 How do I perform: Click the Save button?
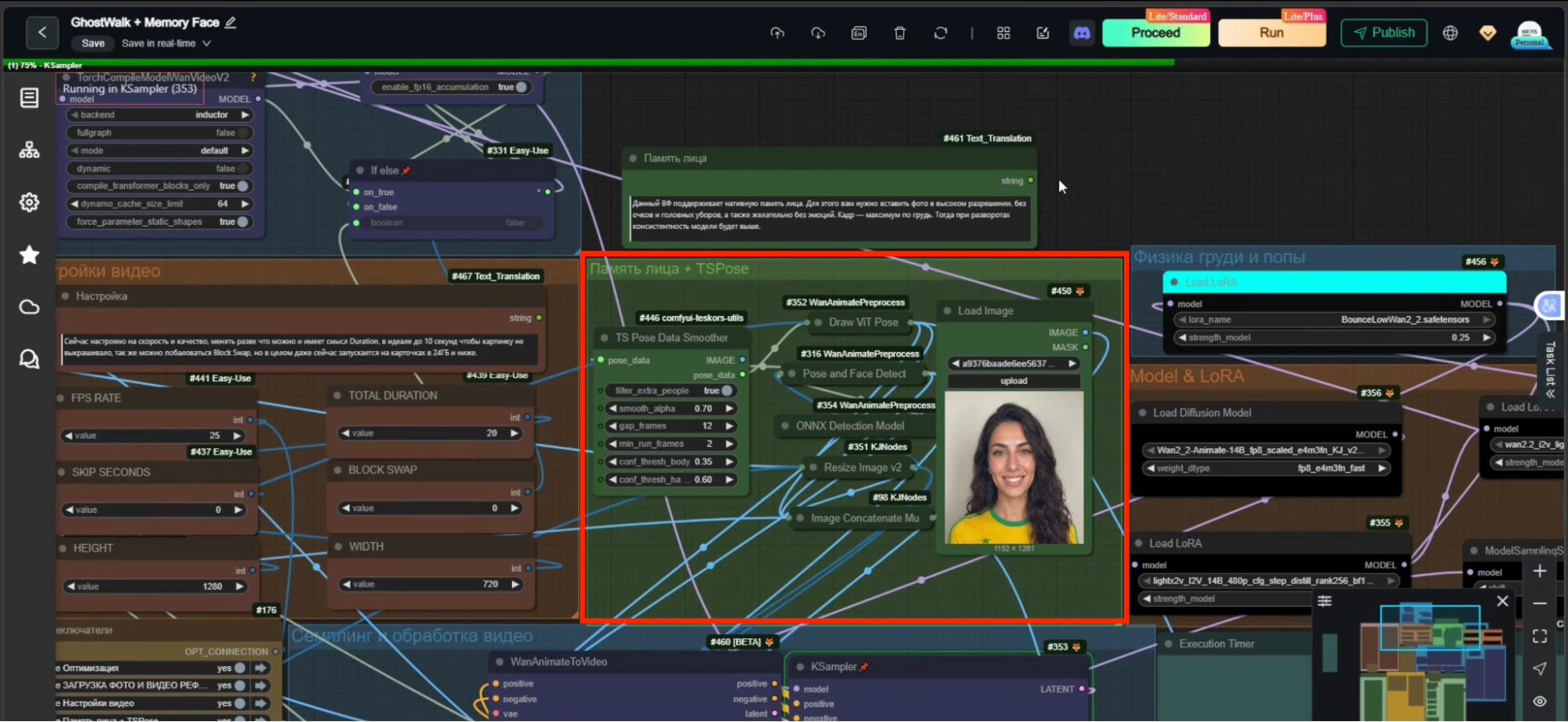(93, 44)
